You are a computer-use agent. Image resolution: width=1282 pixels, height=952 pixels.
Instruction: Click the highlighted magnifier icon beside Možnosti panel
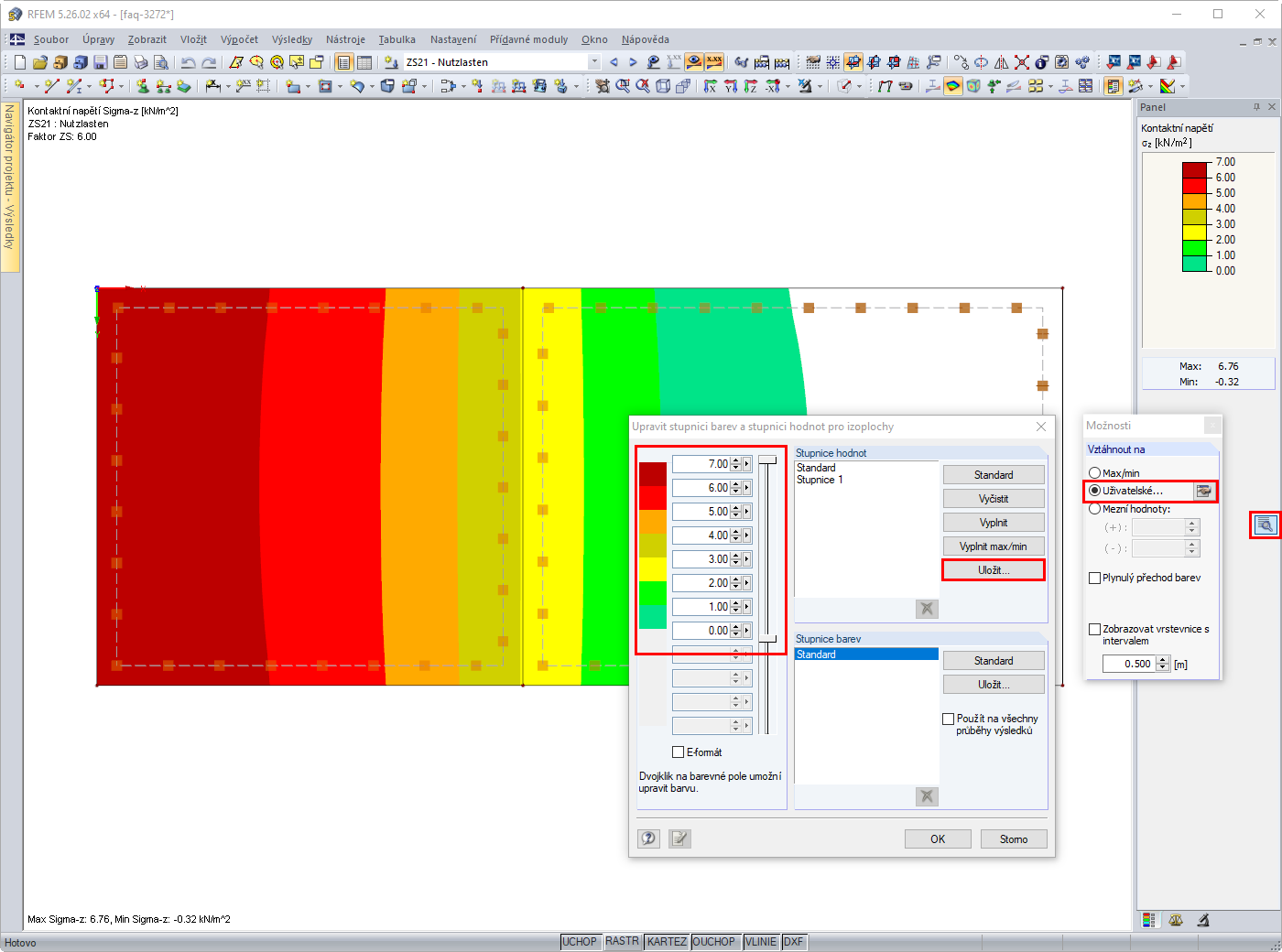coord(1265,525)
